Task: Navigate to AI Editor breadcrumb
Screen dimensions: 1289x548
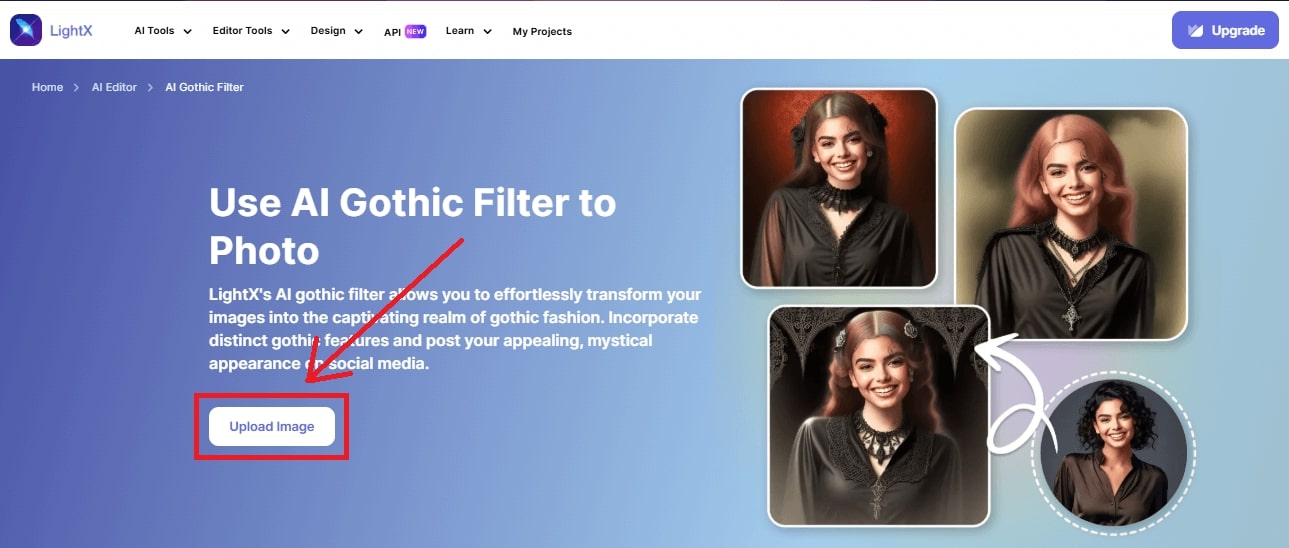Action: point(114,87)
